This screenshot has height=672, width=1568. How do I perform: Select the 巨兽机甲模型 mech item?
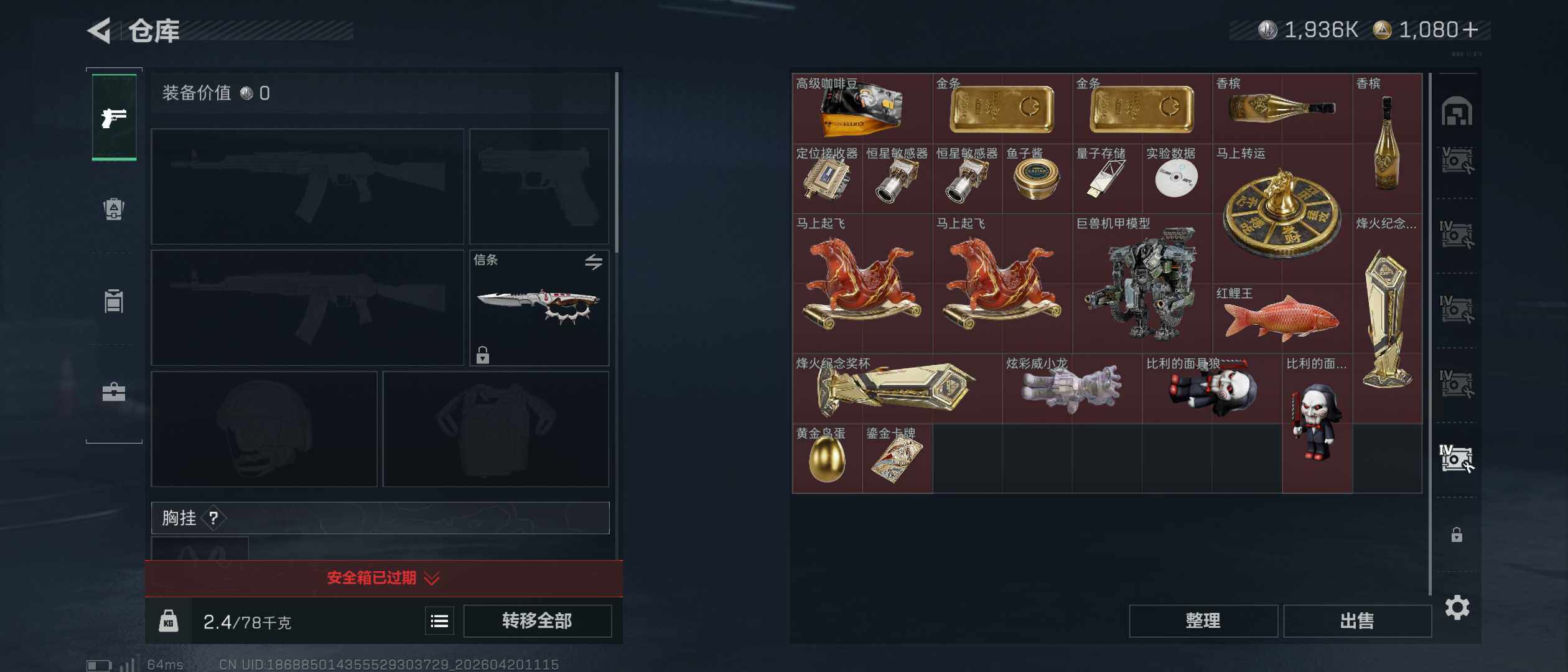1142,284
